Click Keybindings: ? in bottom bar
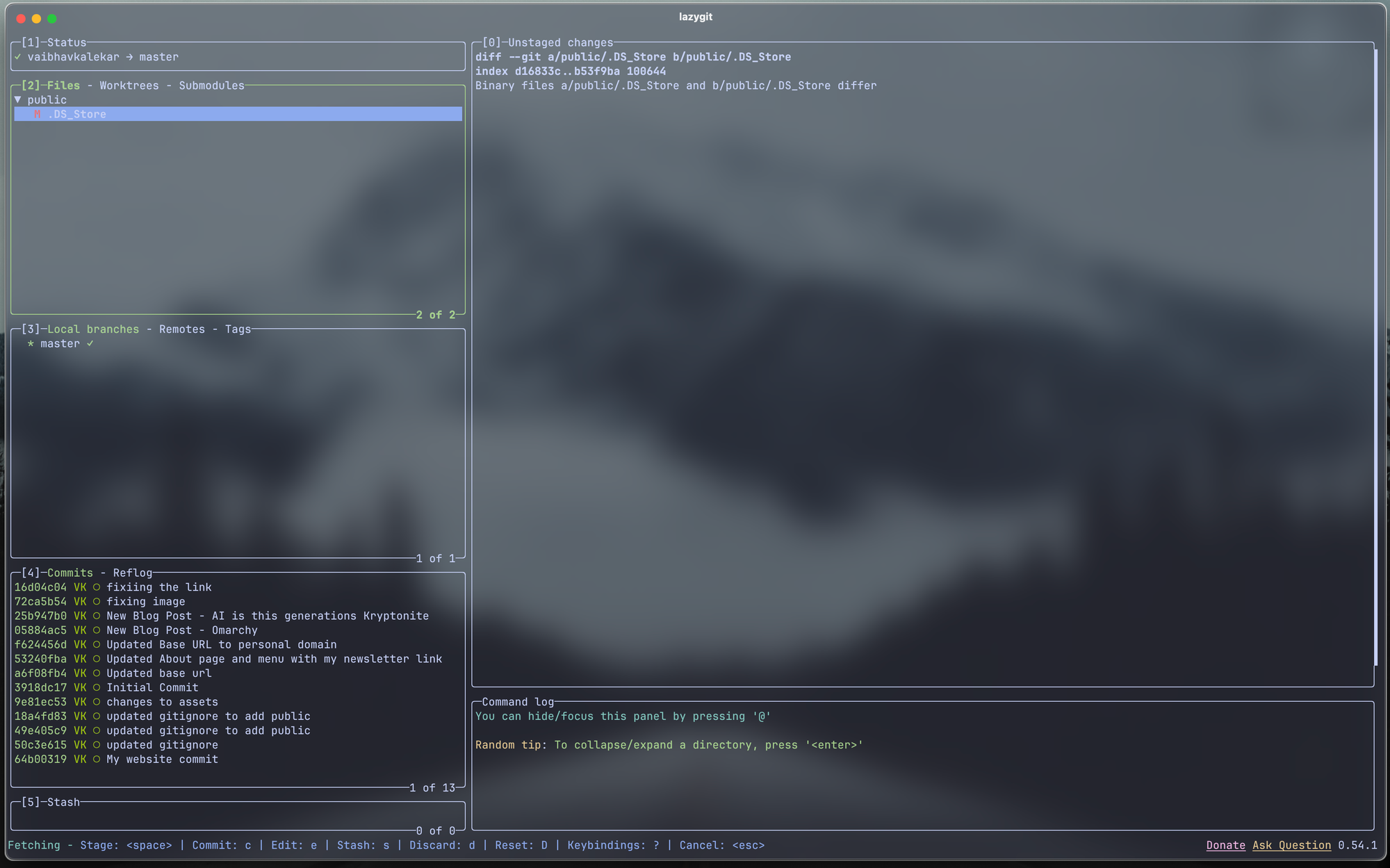 point(613,846)
